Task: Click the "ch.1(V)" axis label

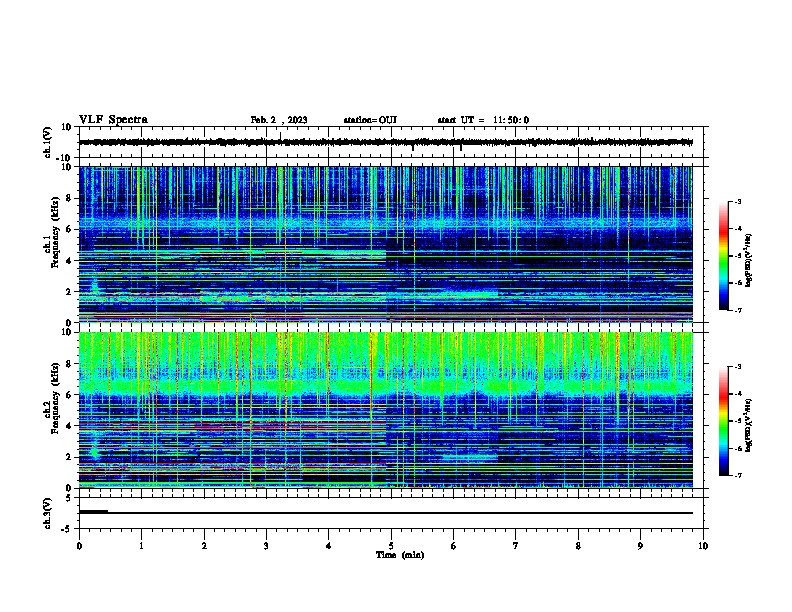Action: pyautogui.click(x=47, y=142)
